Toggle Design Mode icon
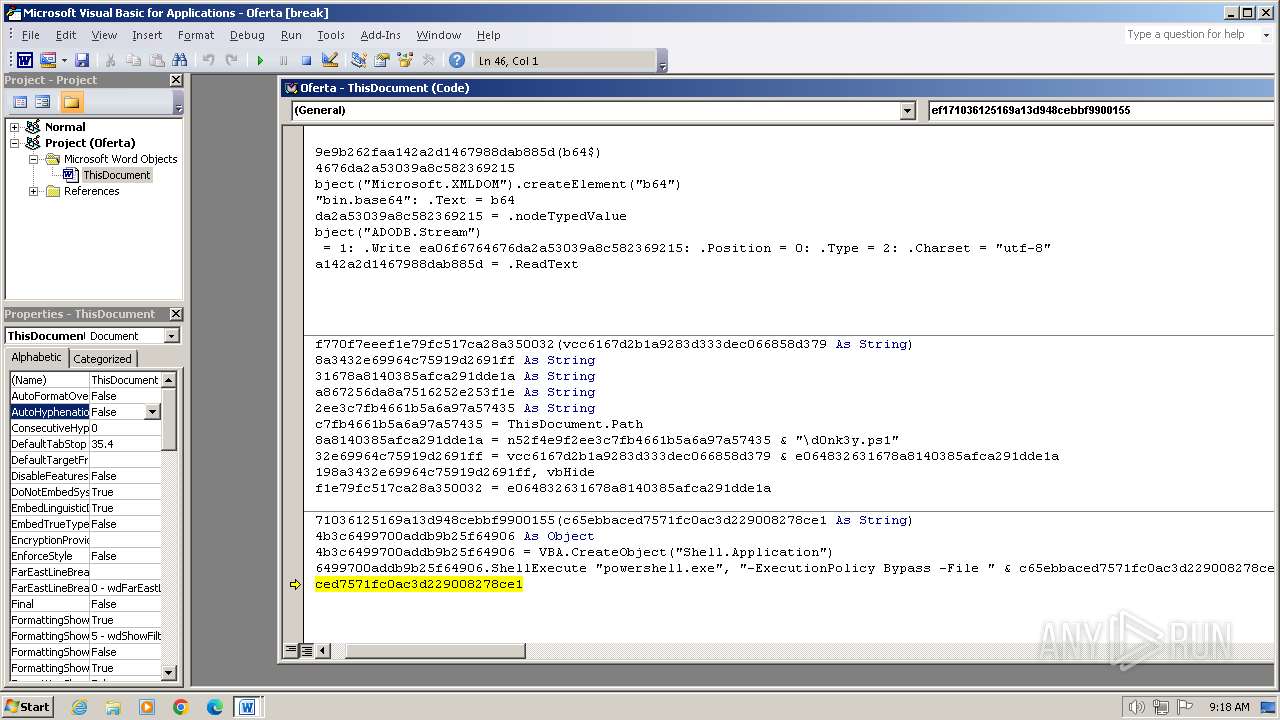Viewport: 1280px width, 720px height. click(330, 61)
